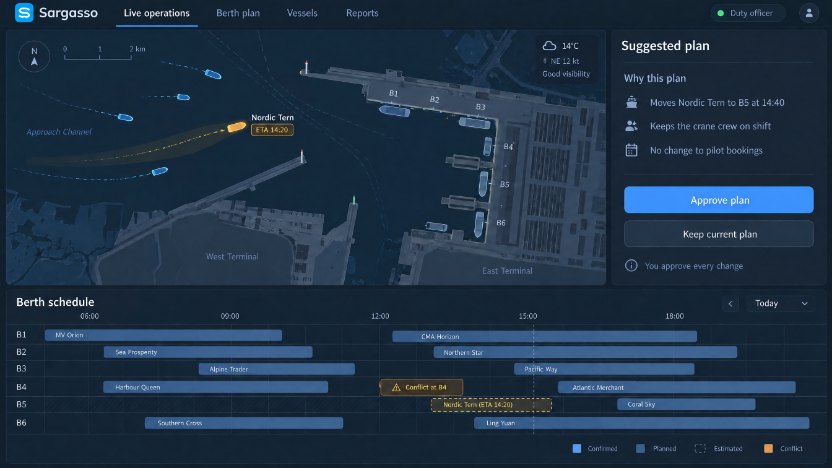Image resolution: width=832 pixels, height=468 pixels.
Task: Click the Berth schedule heading
Action: (55, 302)
